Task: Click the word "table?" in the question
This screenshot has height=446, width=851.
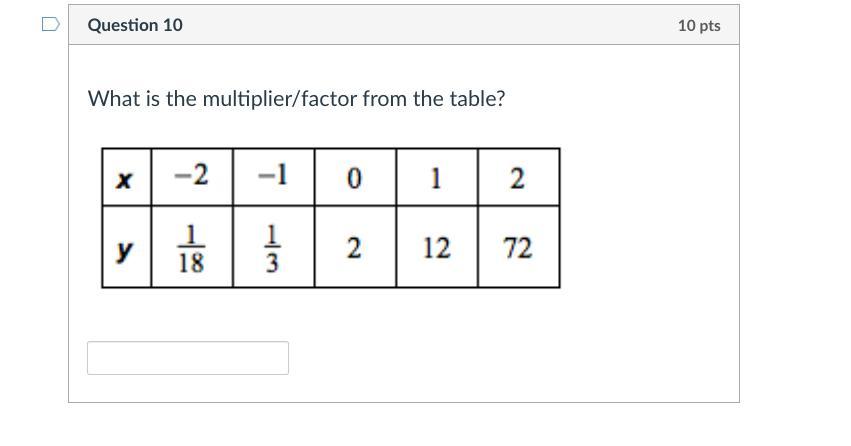Action: [x=478, y=99]
